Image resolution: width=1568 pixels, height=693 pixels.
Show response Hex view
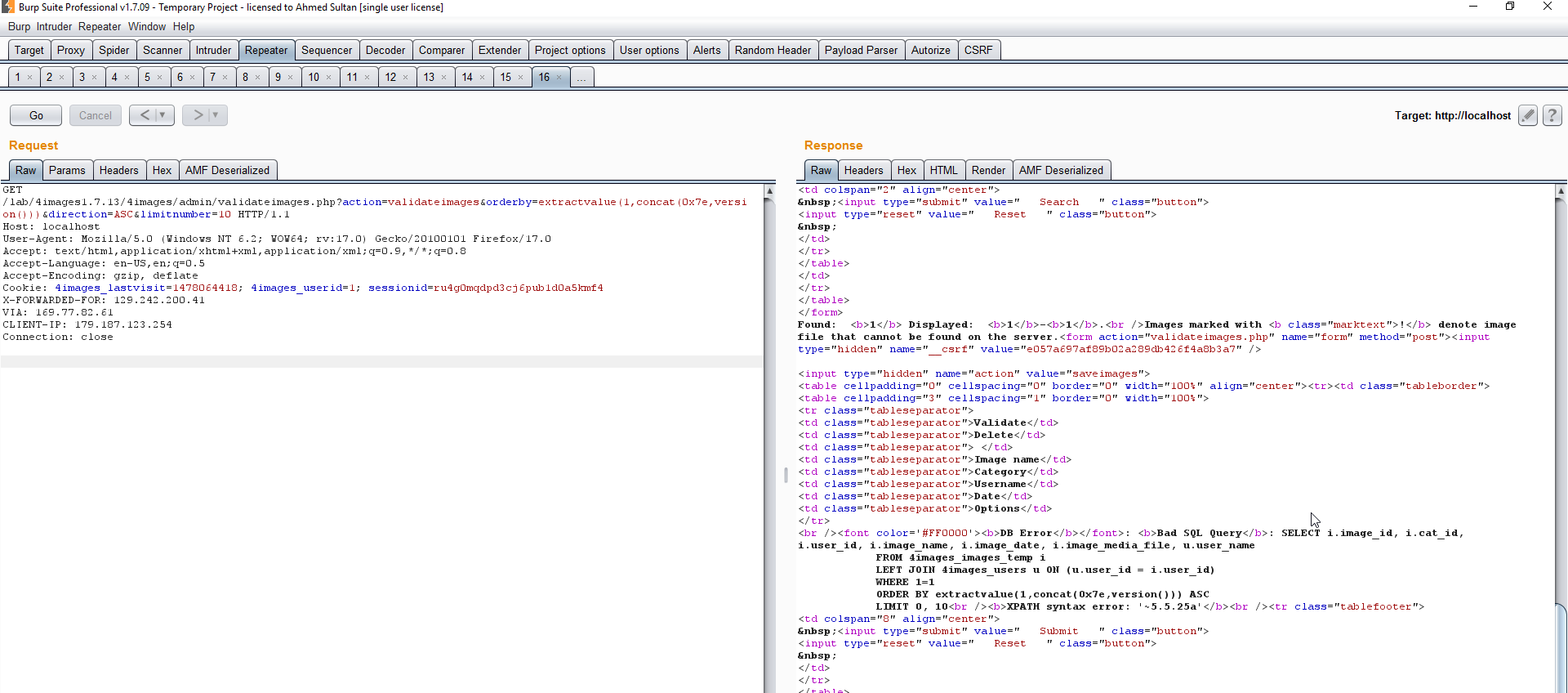coord(906,170)
